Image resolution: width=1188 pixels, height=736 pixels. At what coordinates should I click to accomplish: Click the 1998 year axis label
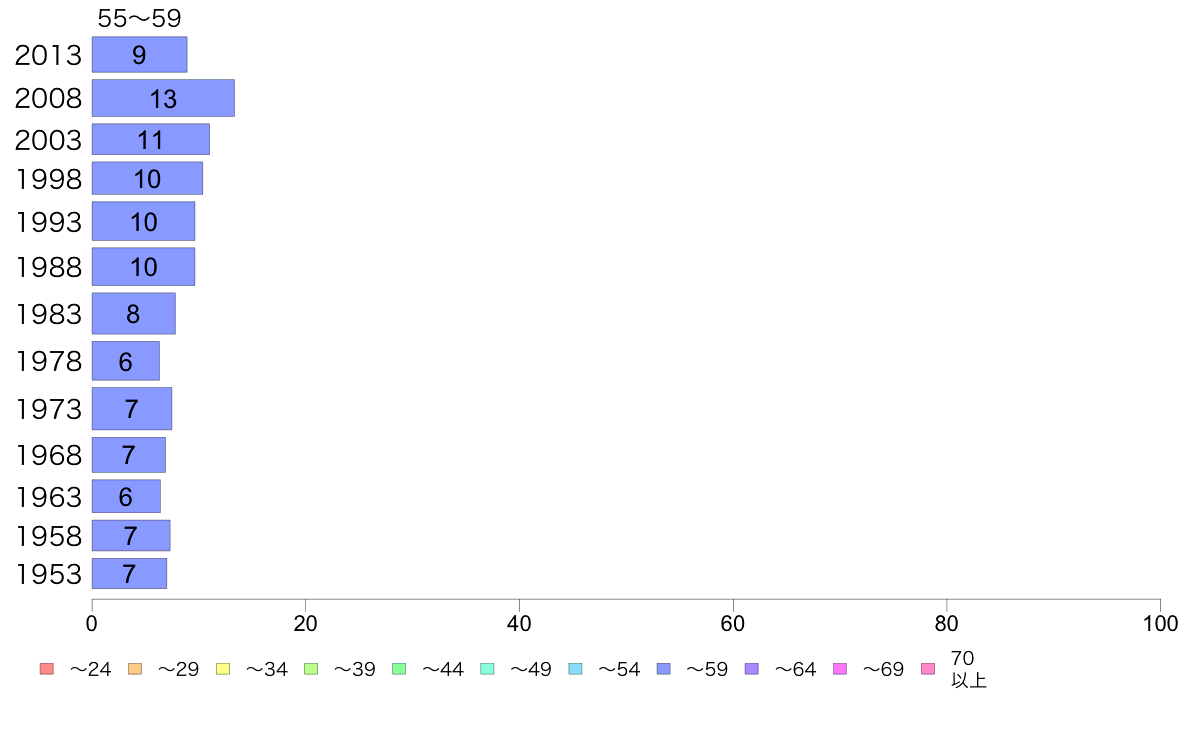(x=48, y=179)
